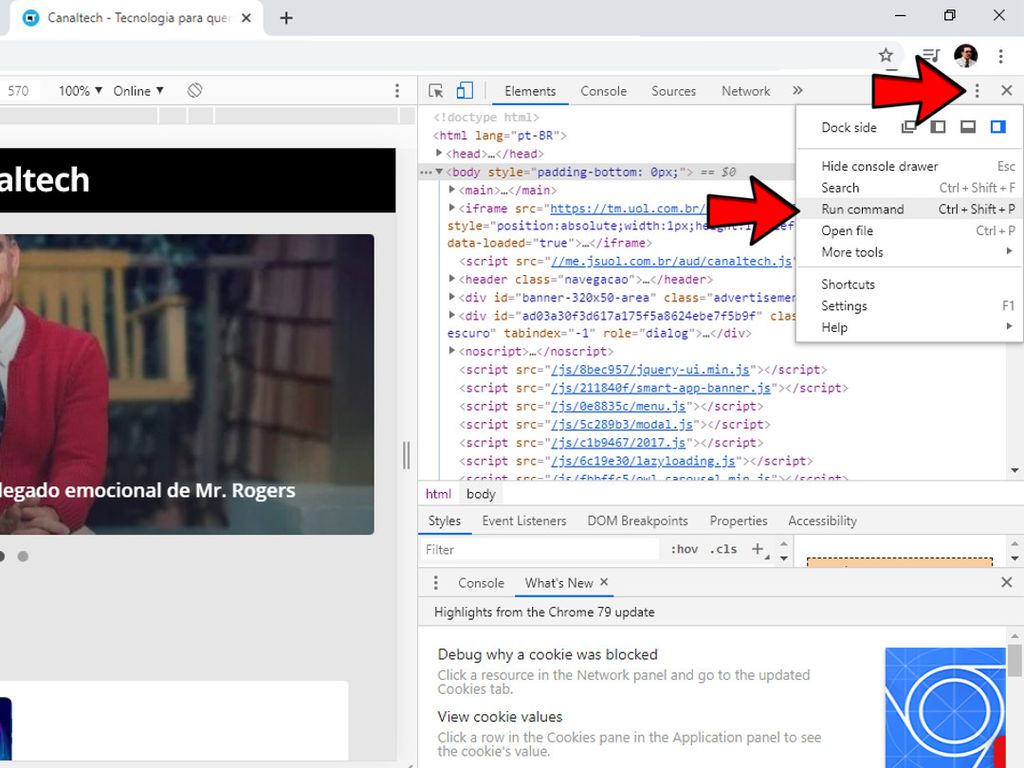
Task: Toggle the .cls class editor
Action: (723, 549)
